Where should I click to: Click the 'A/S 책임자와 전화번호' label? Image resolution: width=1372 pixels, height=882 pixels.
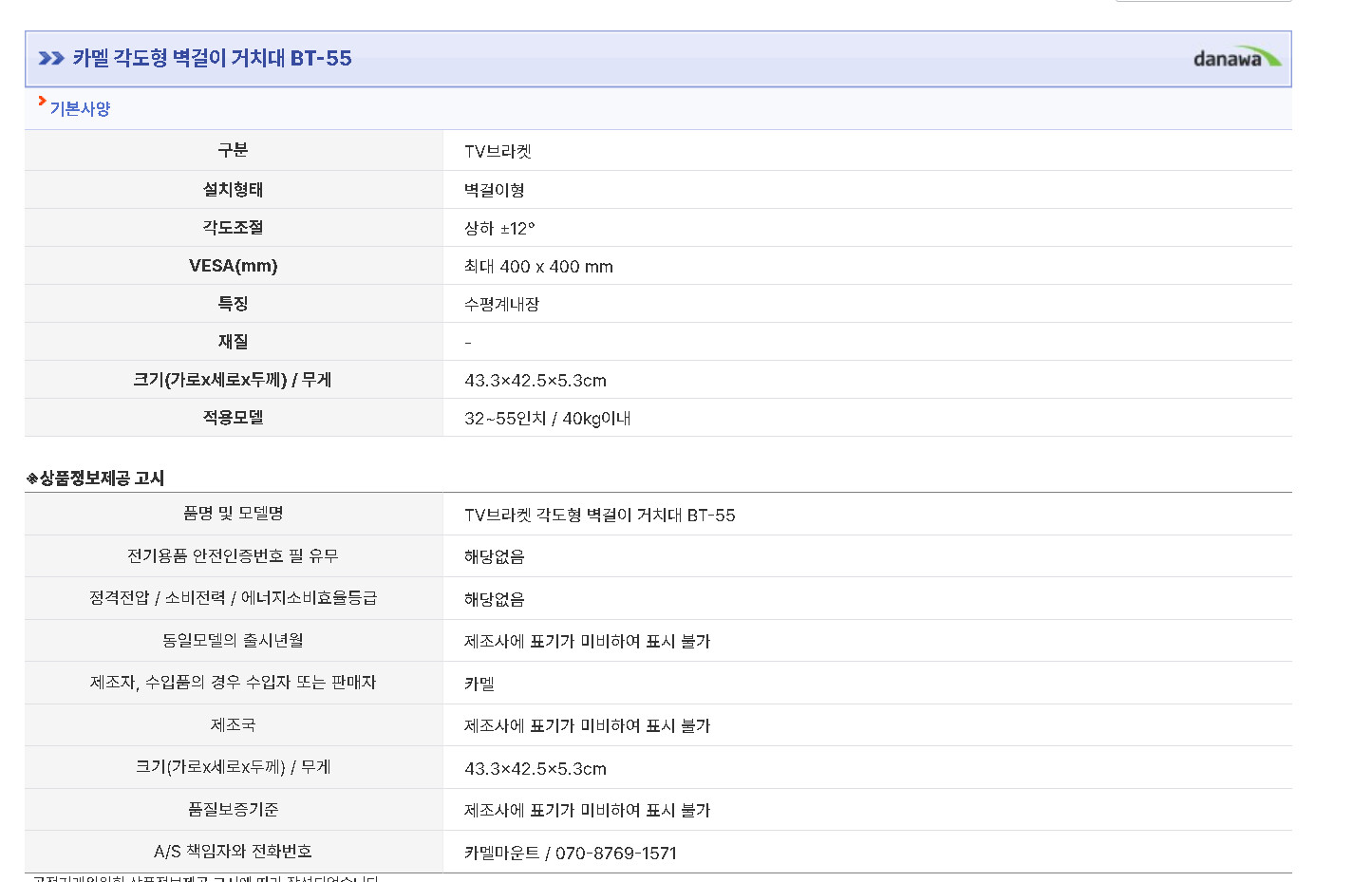[233, 851]
